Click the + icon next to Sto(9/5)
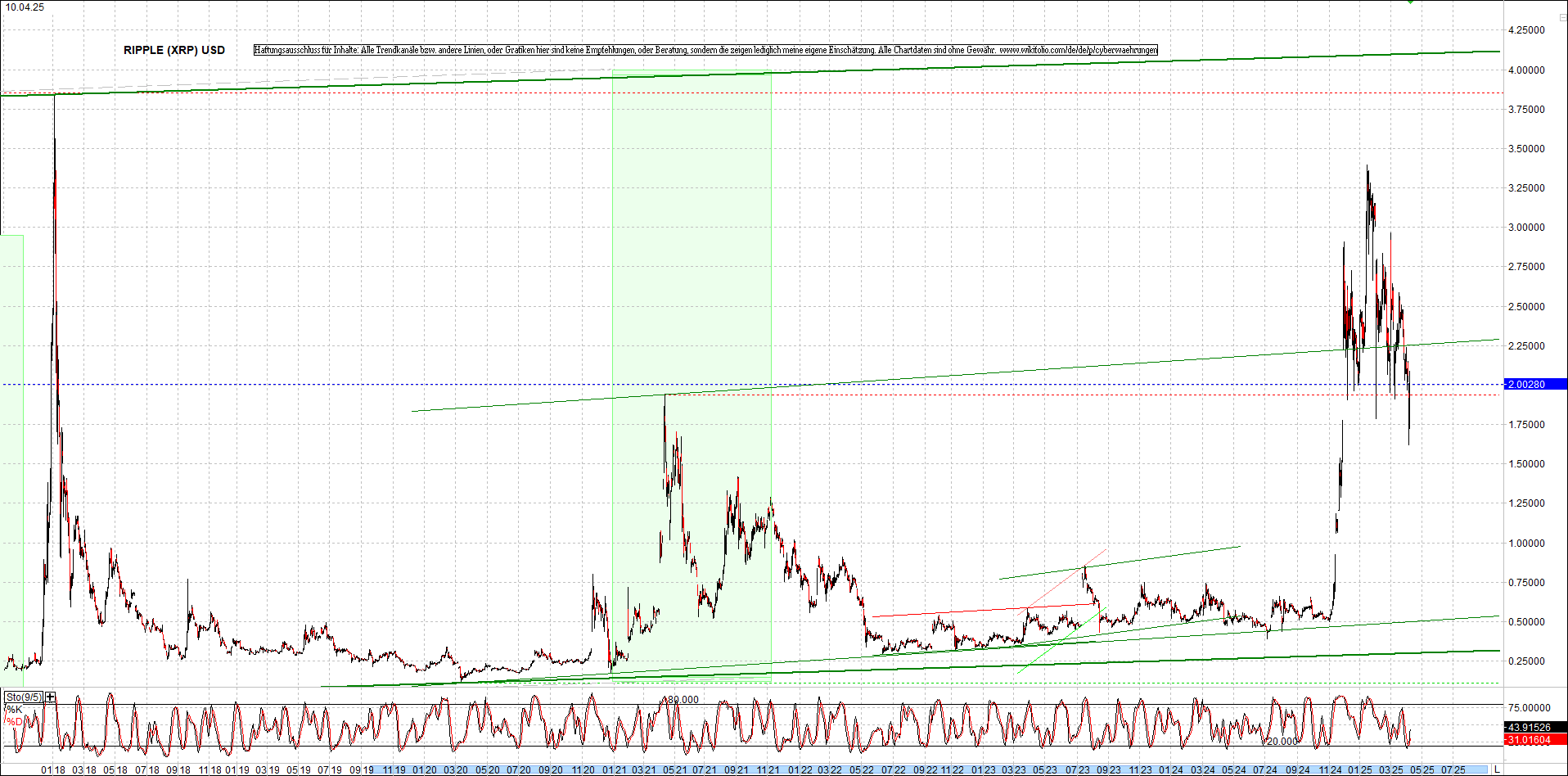The image size is (1568, 776). [x=50, y=697]
